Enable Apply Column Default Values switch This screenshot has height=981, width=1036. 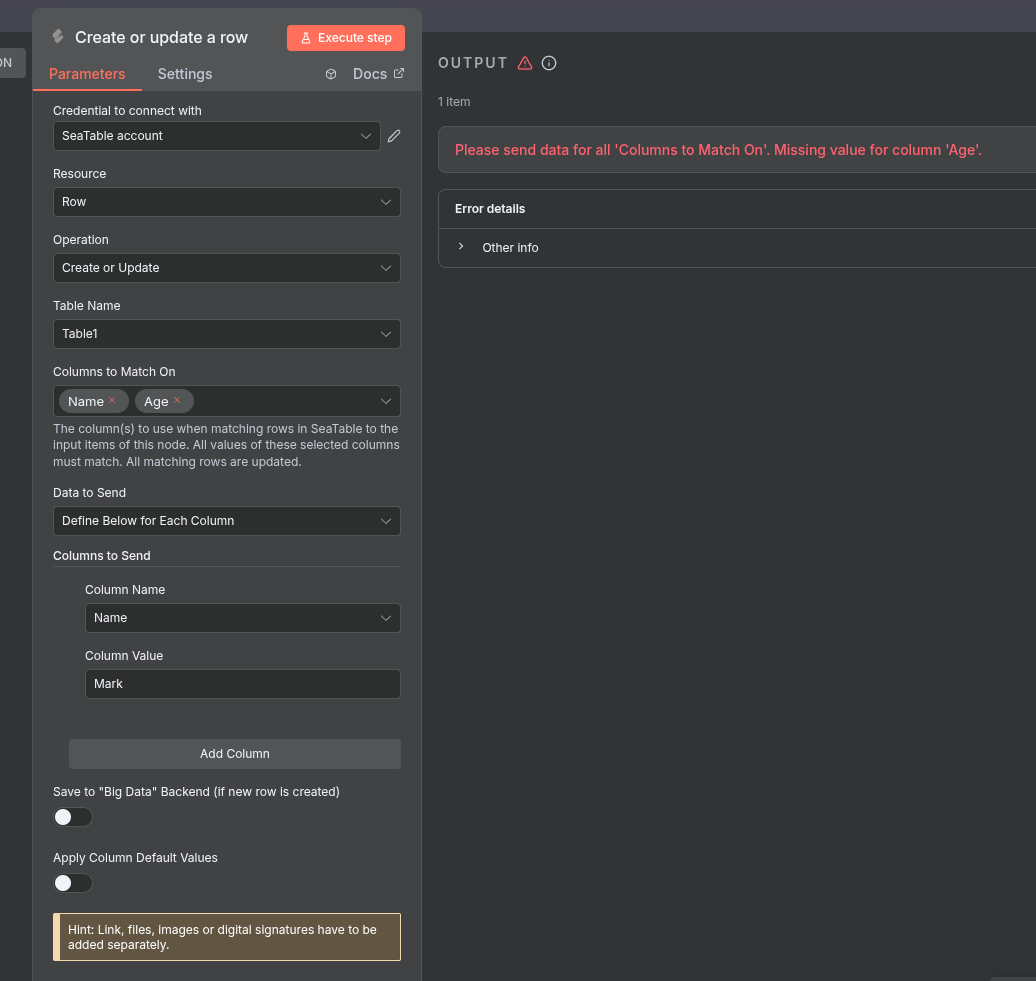tap(73, 883)
